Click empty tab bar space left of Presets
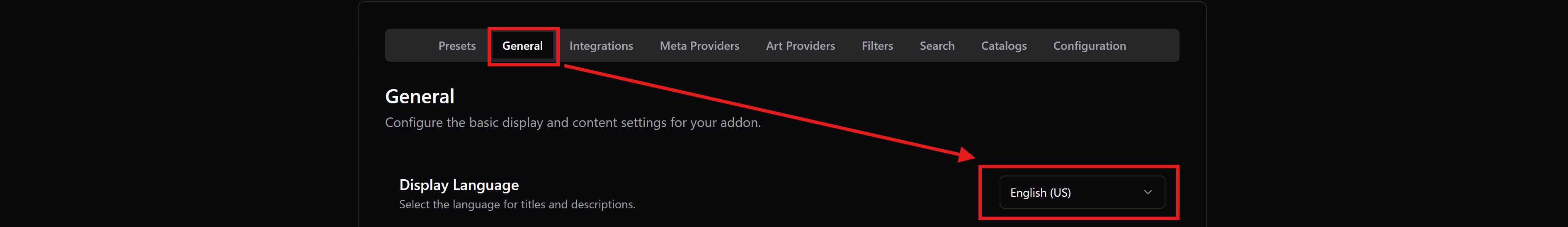Image resolution: width=1568 pixels, height=227 pixels. pyautogui.click(x=411, y=46)
